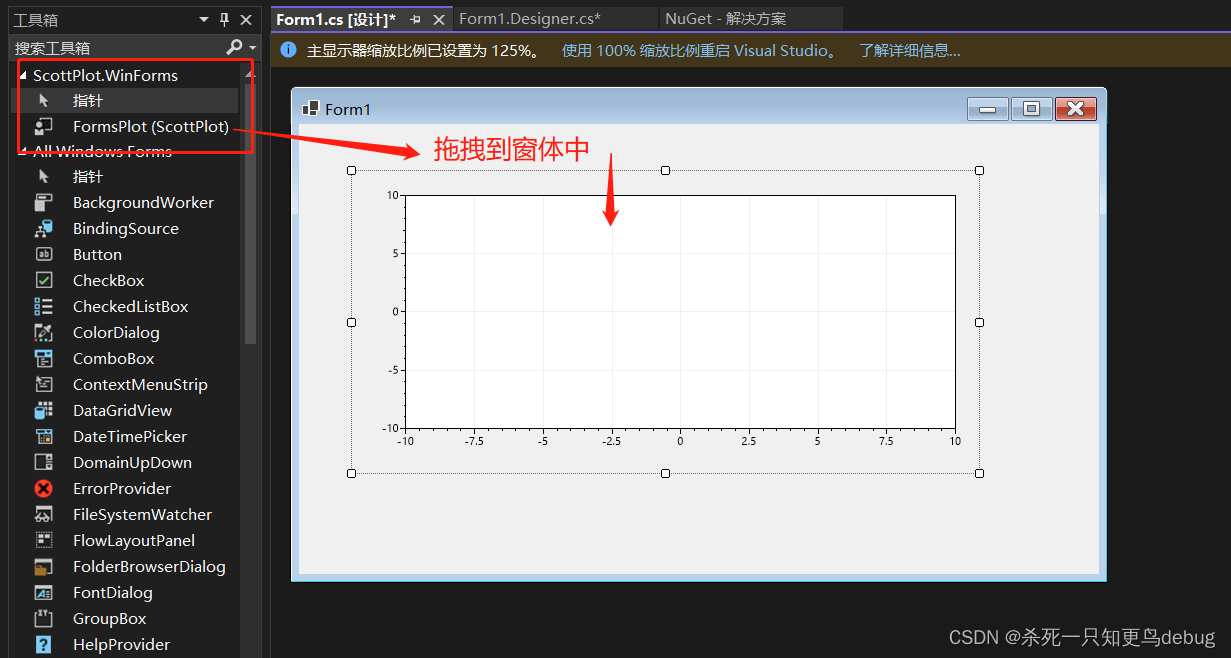Click the FormsPlot chart area on the form
The height and width of the screenshot is (658, 1231).
click(x=680, y=311)
